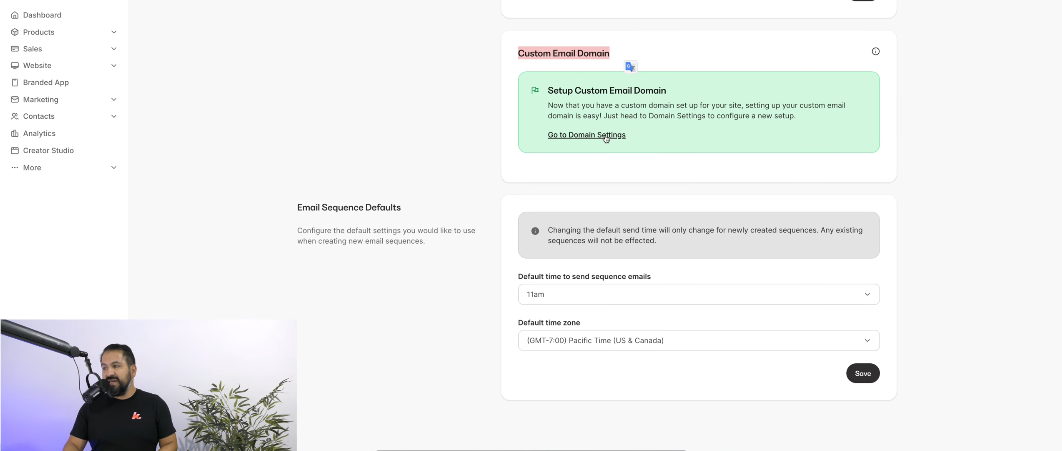The height and width of the screenshot is (451, 1062).
Task: Follow the Go to Domain Settings link
Action: tap(586, 135)
